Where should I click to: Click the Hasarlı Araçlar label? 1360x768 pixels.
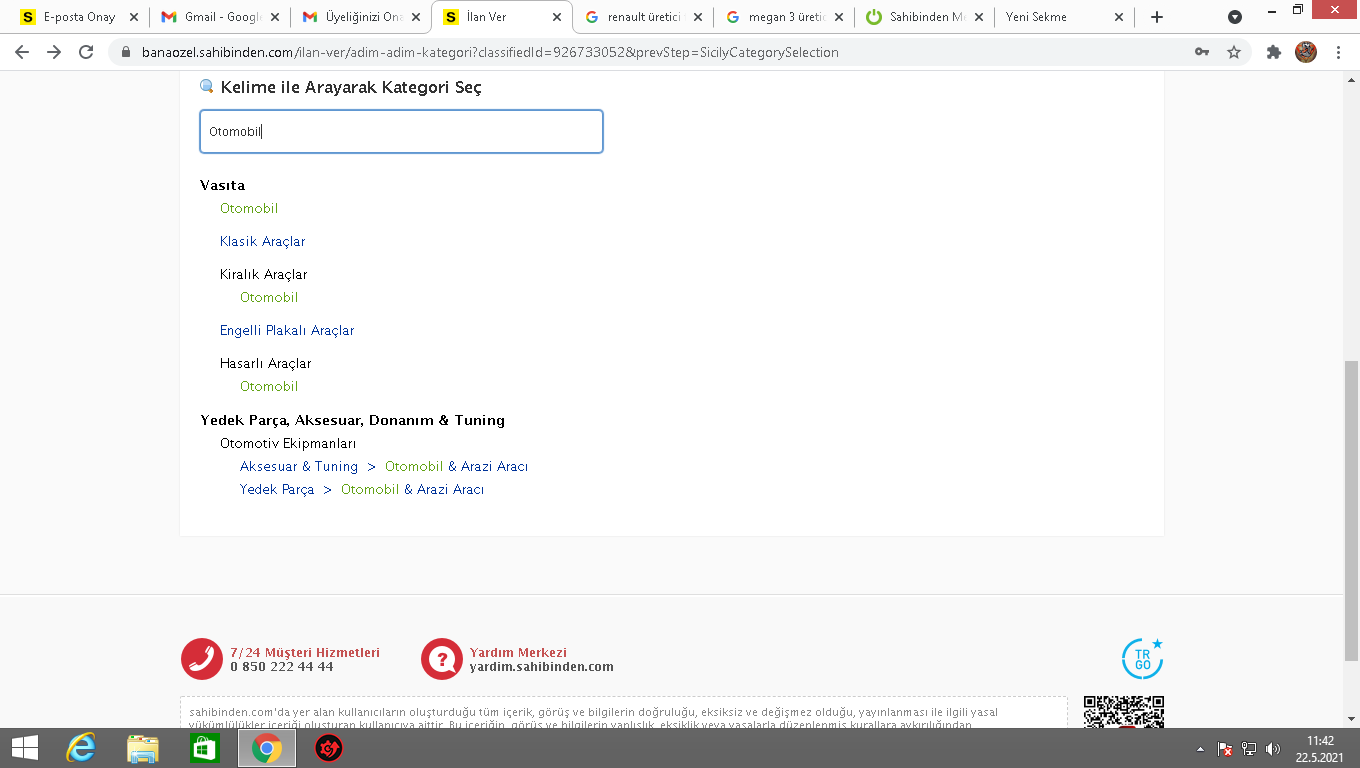pos(266,363)
